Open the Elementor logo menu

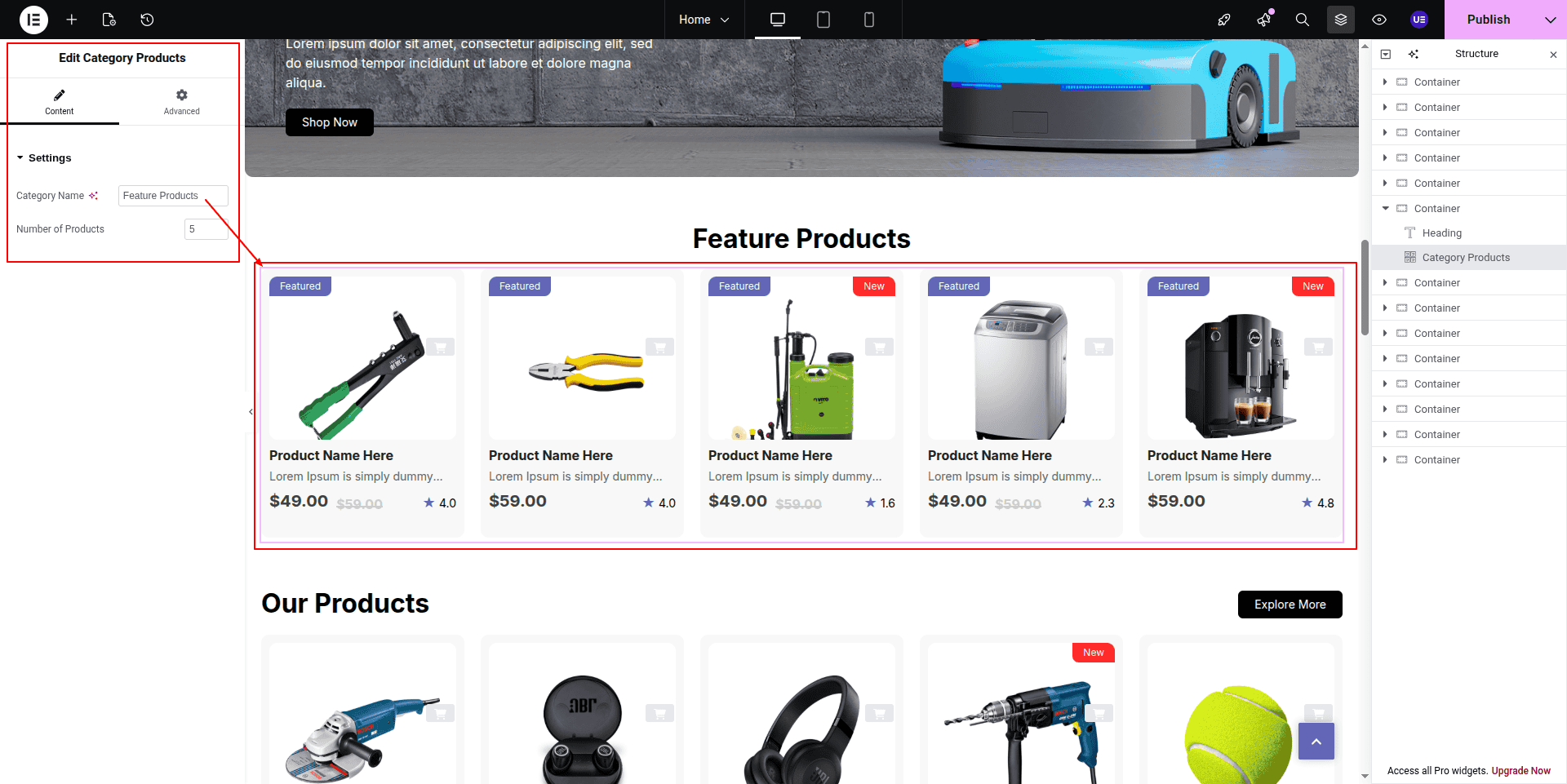33,20
